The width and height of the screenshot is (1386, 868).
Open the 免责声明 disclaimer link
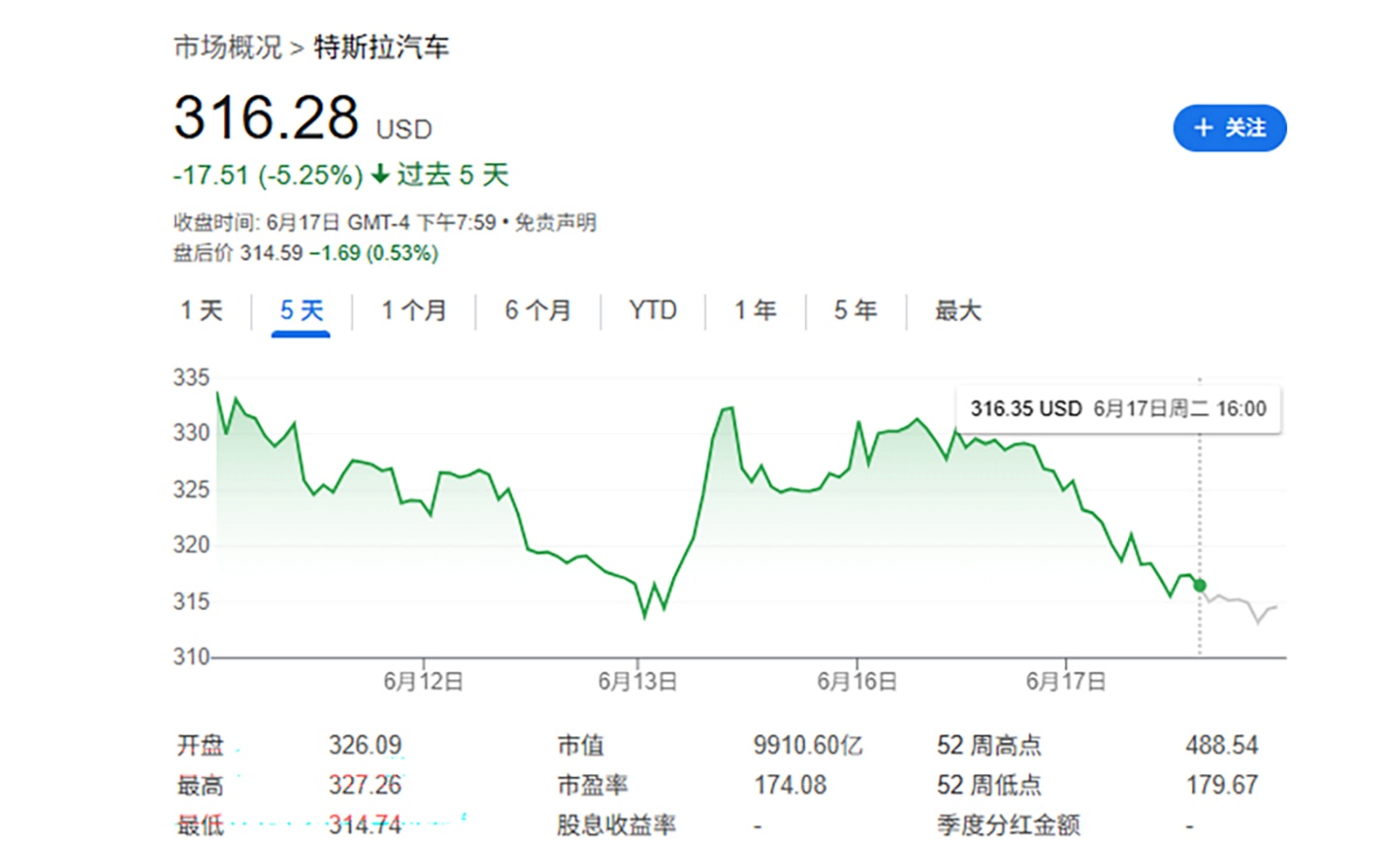coord(556,222)
